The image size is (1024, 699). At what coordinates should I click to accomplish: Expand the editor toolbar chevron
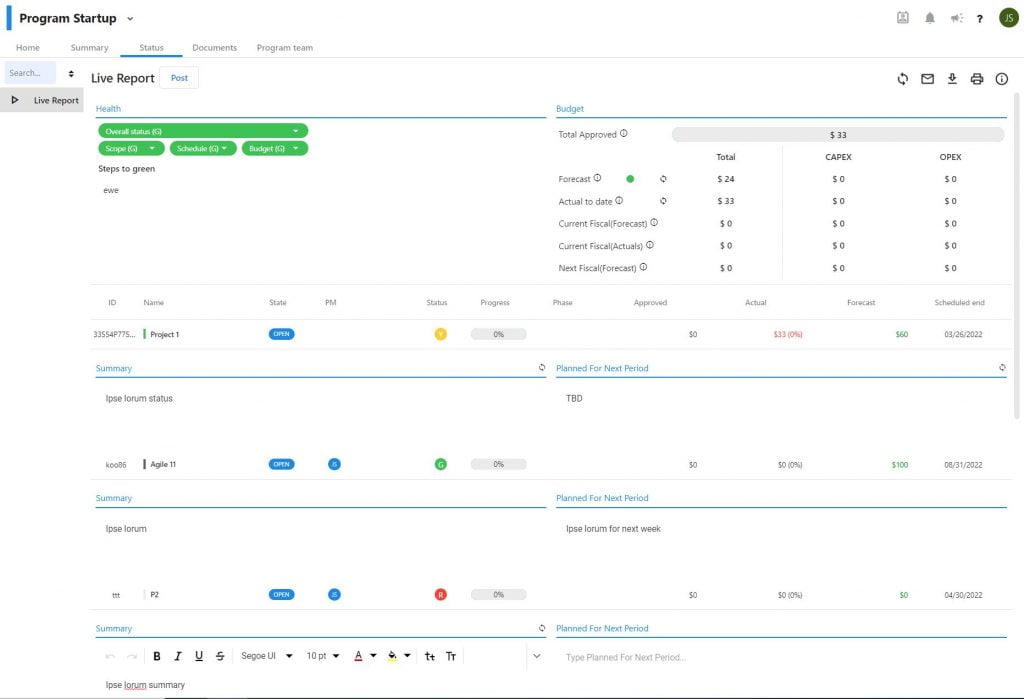[537, 656]
